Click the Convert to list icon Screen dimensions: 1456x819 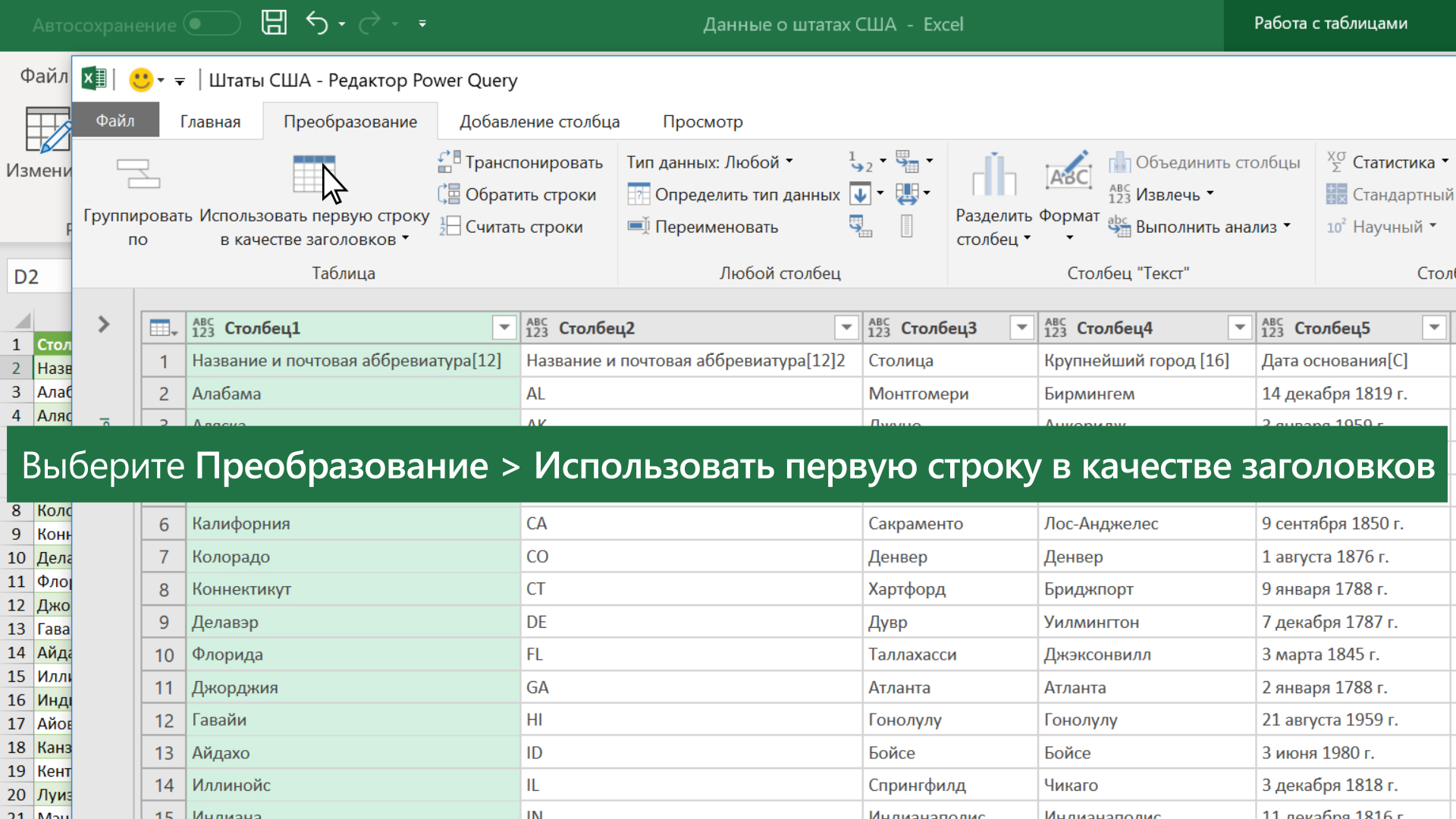[x=907, y=226]
